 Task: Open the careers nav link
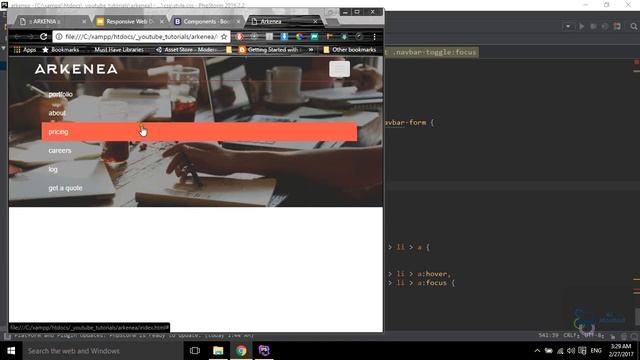tap(60, 151)
